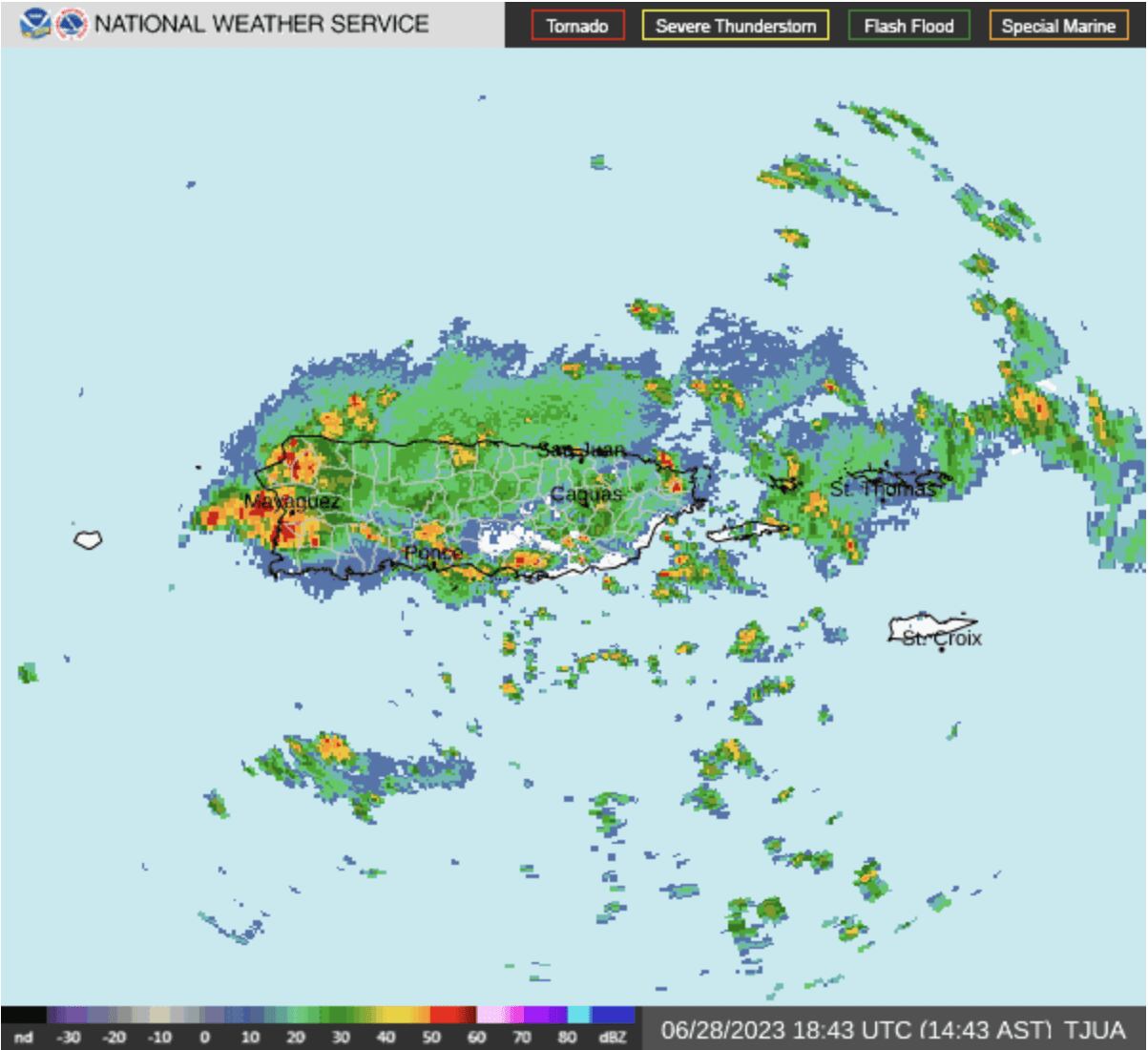Click the St. Thomas island label
Viewport: 1148px width, 1050px height.
coord(882,489)
